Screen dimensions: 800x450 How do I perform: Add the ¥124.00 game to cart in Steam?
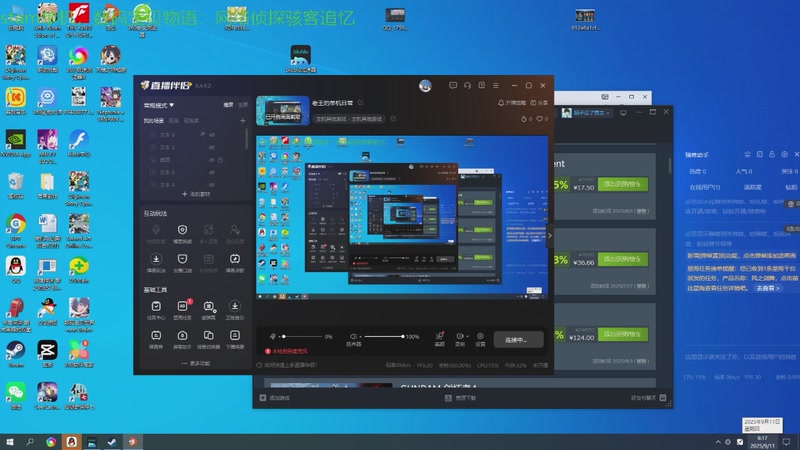point(622,334)
